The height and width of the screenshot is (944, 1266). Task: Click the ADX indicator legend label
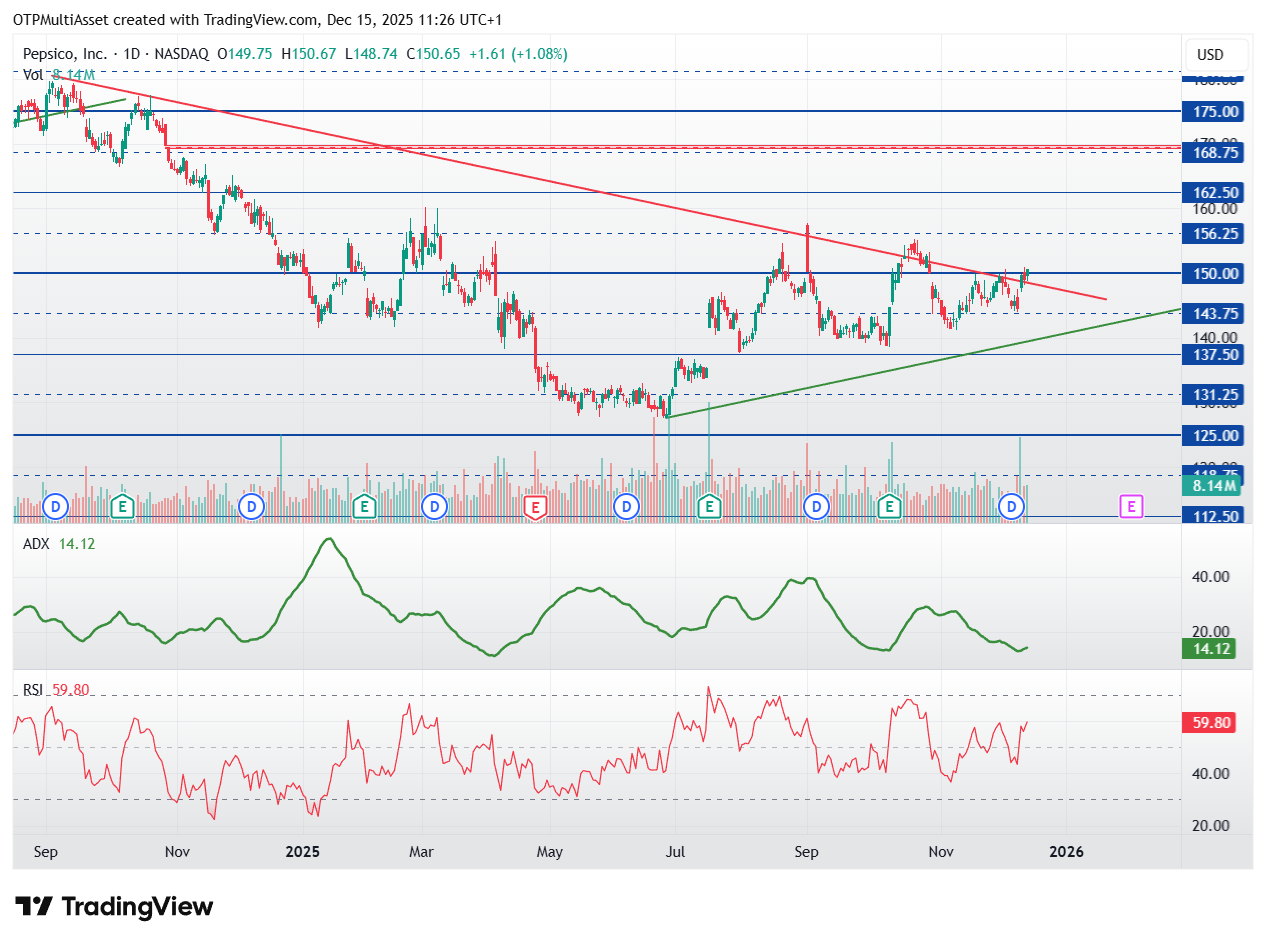[x=36, y=544]
